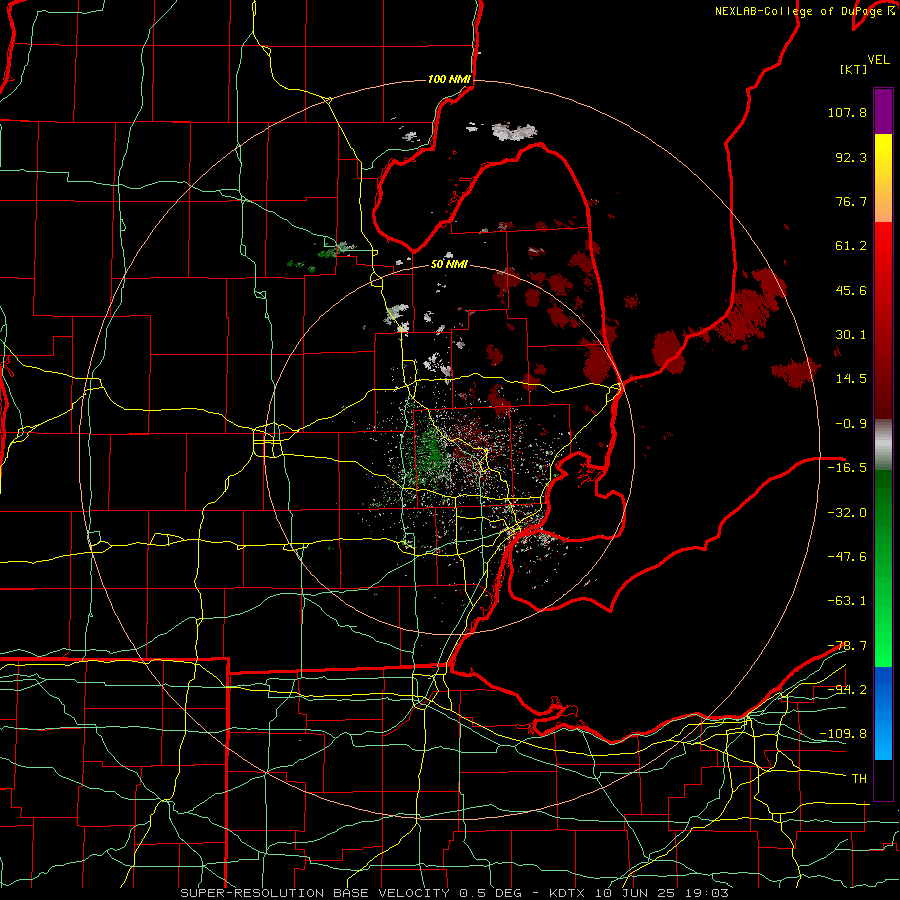The width and height of the screenshot is (900, 900).
Task: Select the -32.0 velocity scale value
Action: click(x=847, y=513)
